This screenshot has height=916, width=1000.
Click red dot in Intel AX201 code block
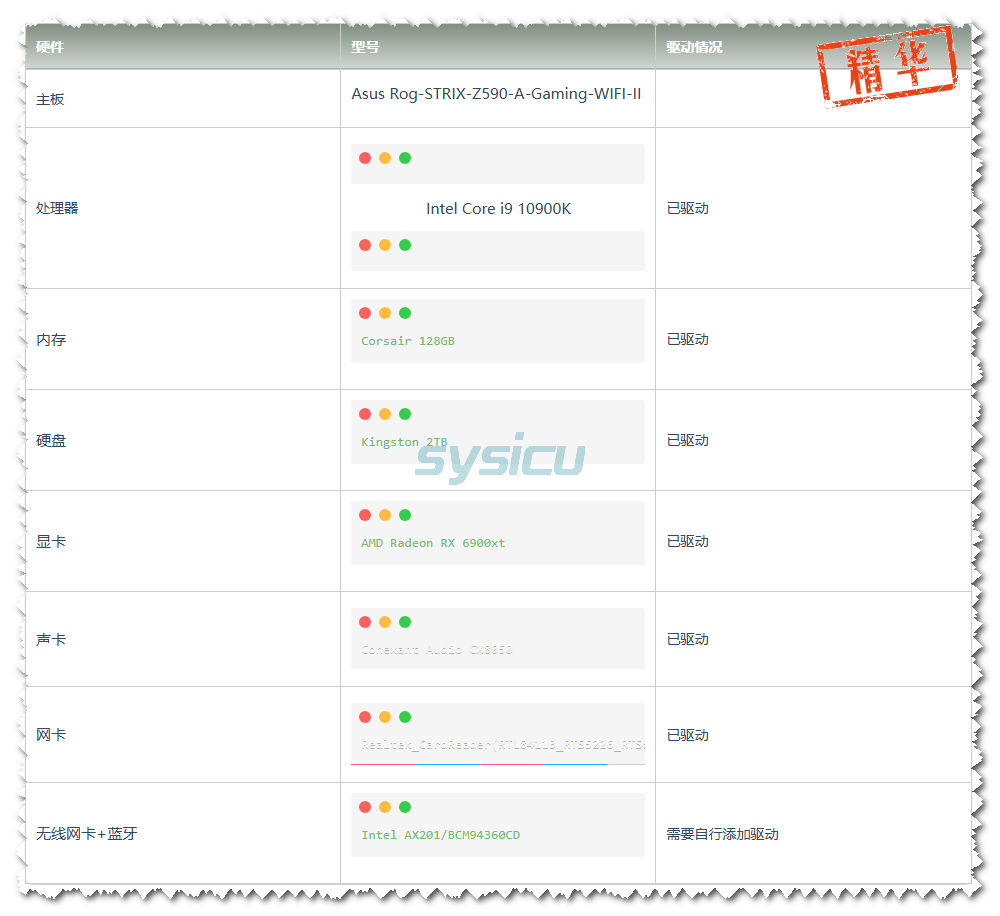tap(365, 807)
